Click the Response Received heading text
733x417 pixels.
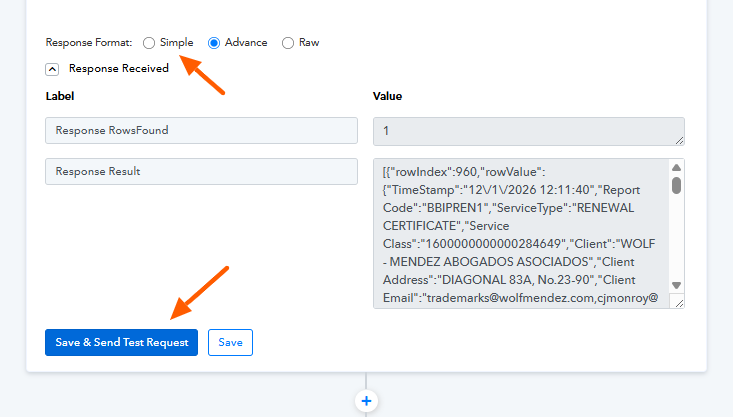point(118,69)
